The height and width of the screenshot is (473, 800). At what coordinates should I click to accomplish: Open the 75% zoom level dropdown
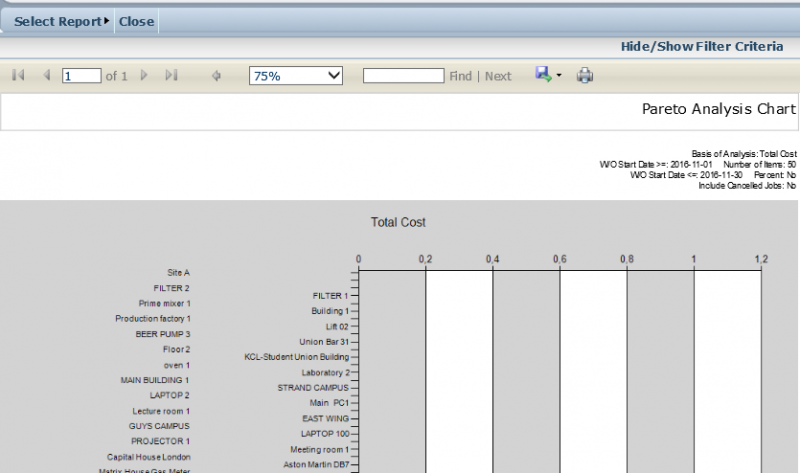pos(295,75)
